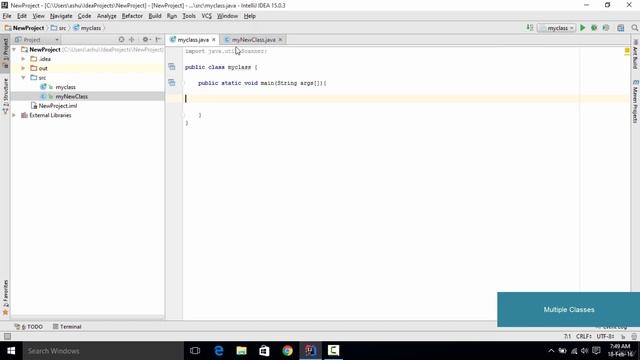Toggle the Maven Projects side tool window
The image size is (640, 360).
(635, 101)
